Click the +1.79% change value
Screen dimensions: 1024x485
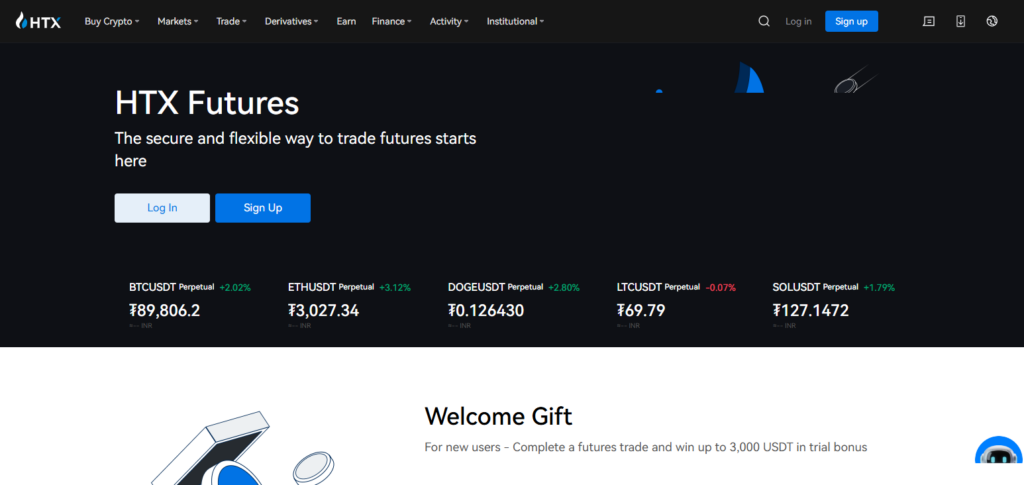point(879,287)
